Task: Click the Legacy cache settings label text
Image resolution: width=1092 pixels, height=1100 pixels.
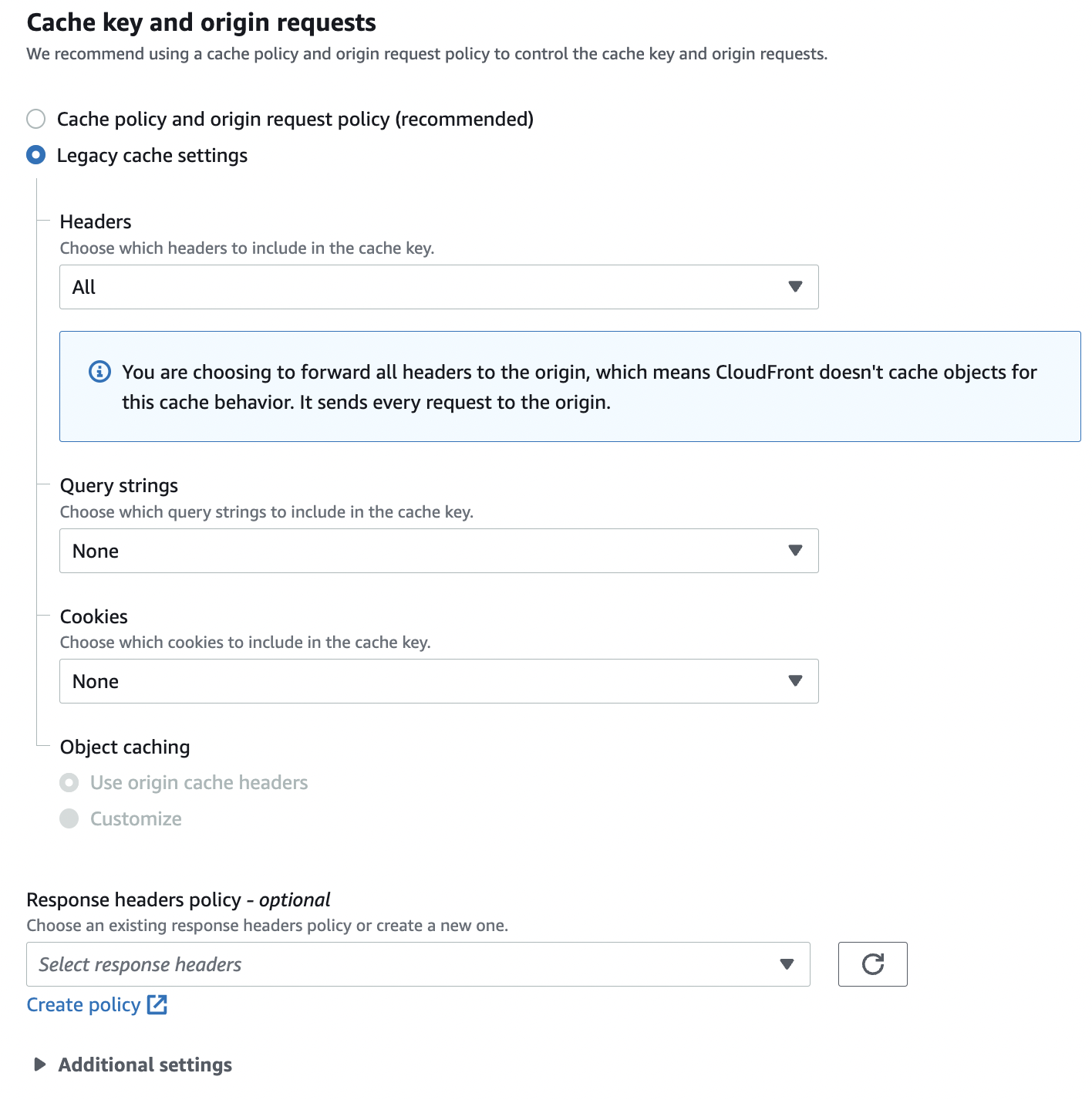Action: pos(152,155)
